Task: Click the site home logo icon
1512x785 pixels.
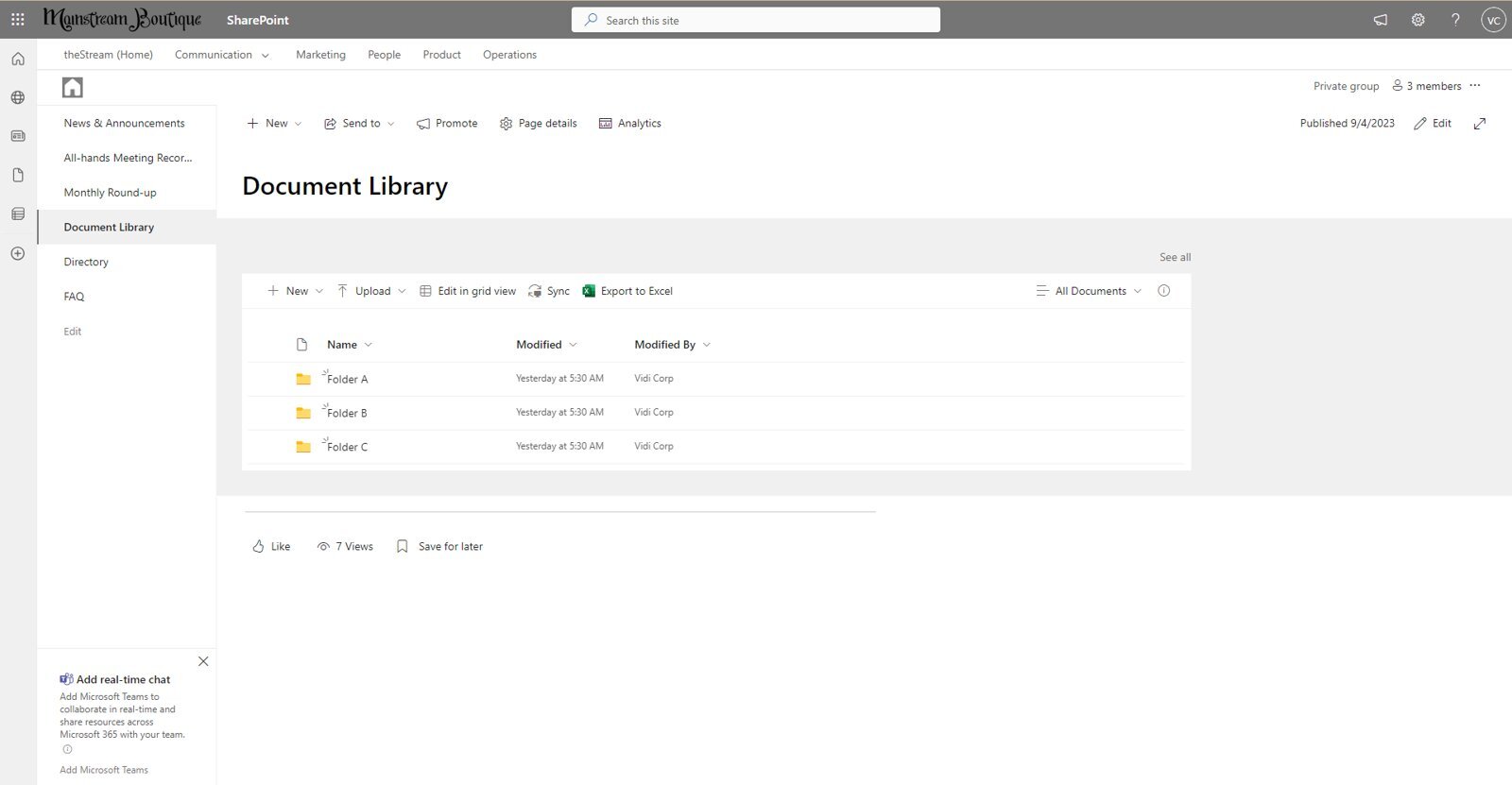Action: pos(73,88)
